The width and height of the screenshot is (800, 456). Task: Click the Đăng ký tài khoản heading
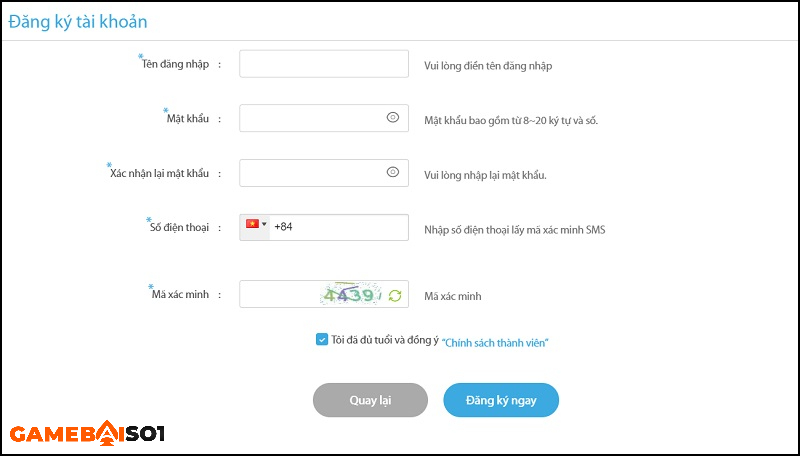pos(78,22)
